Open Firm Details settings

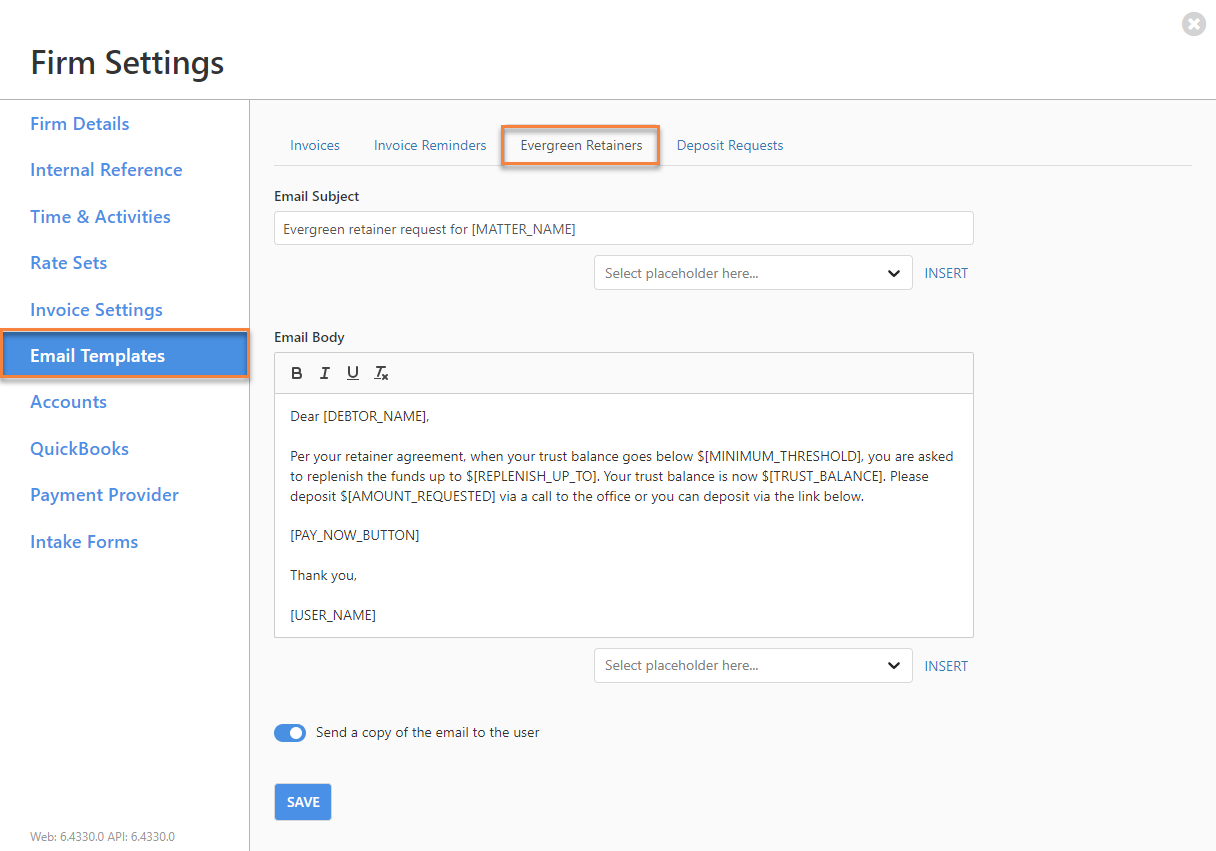coord(80,124)
